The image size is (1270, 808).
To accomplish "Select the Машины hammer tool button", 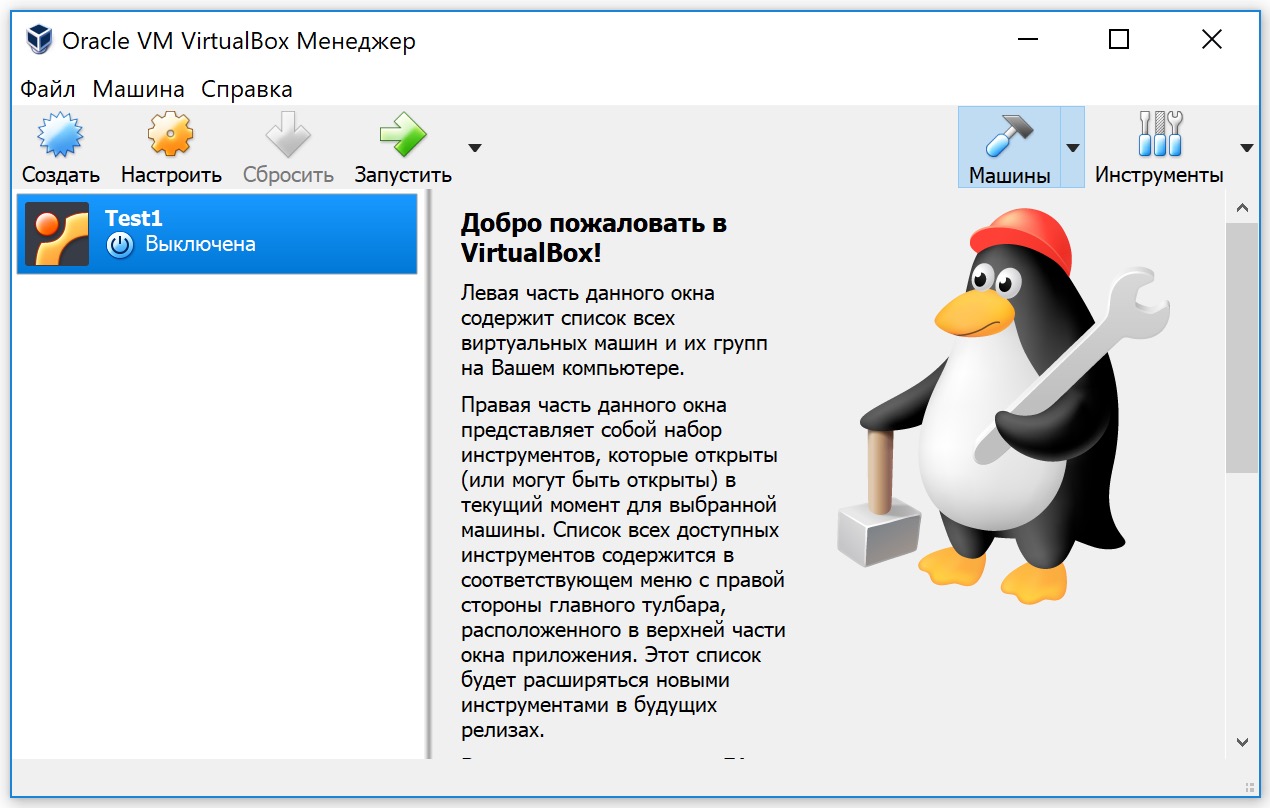I will click(x=1009, y=147).
